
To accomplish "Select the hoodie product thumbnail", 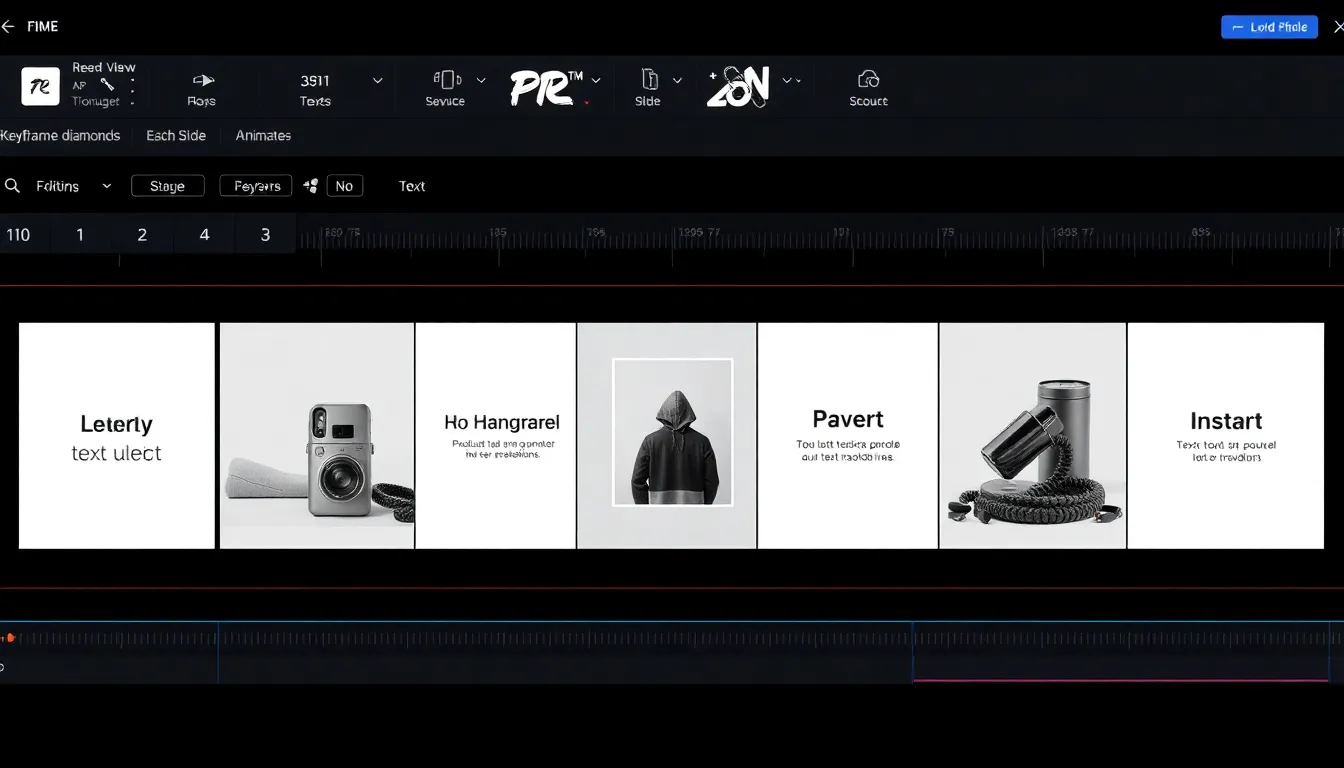I will click(x=666, y=435).
